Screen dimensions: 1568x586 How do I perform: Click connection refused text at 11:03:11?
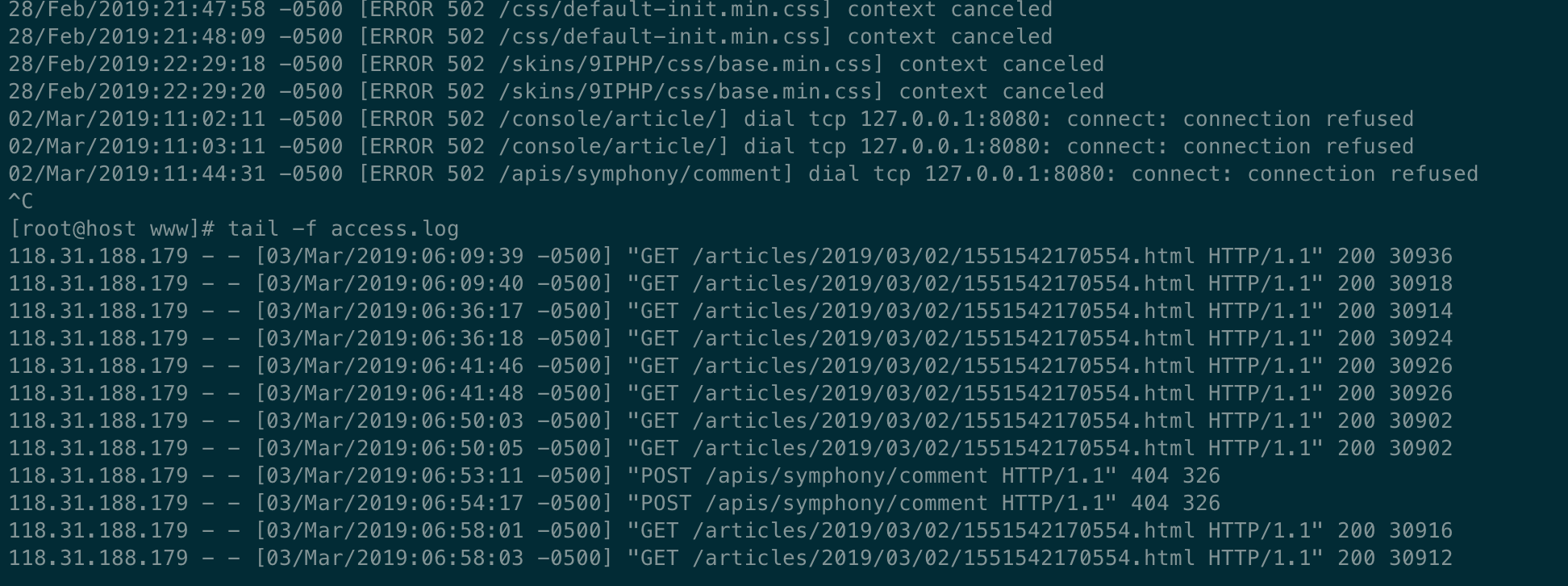[x=1298, y=147]
